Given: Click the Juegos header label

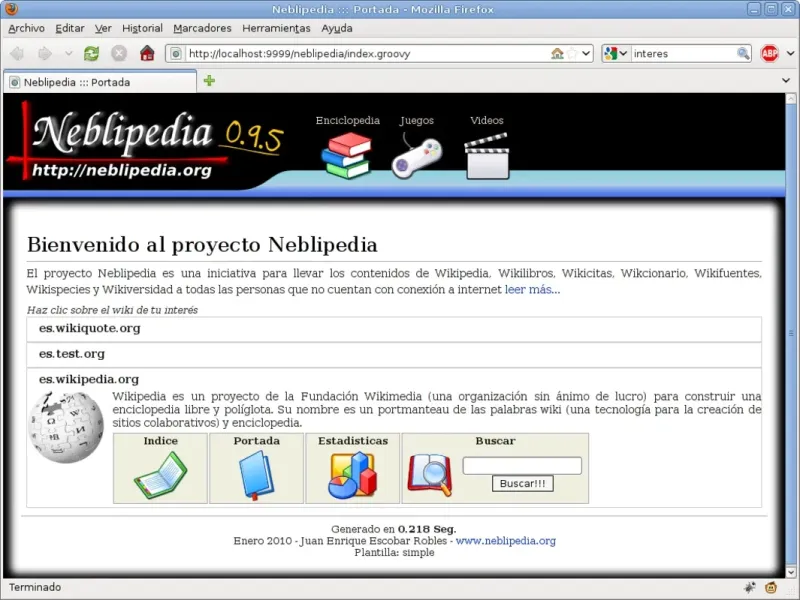Looking at the screenshot, I should tap(417, 120).
